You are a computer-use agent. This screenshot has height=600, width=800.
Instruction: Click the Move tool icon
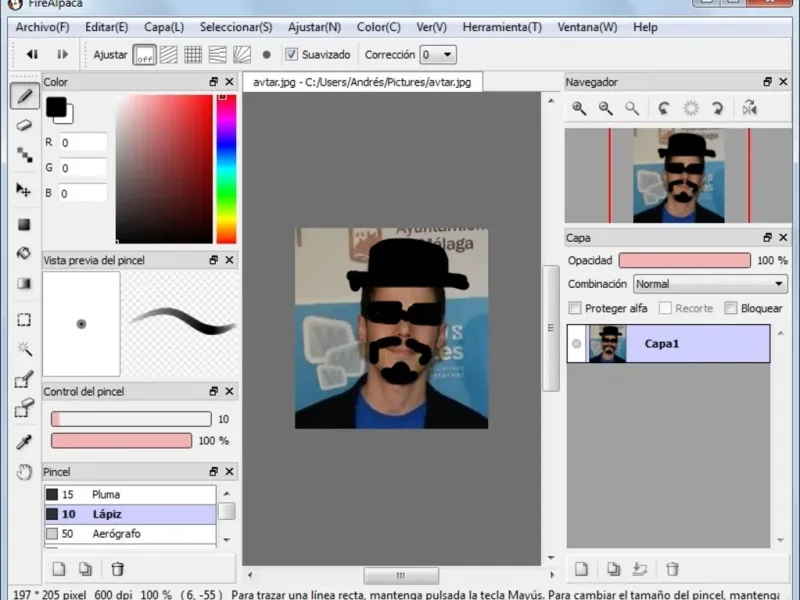(x=25, y=190)
